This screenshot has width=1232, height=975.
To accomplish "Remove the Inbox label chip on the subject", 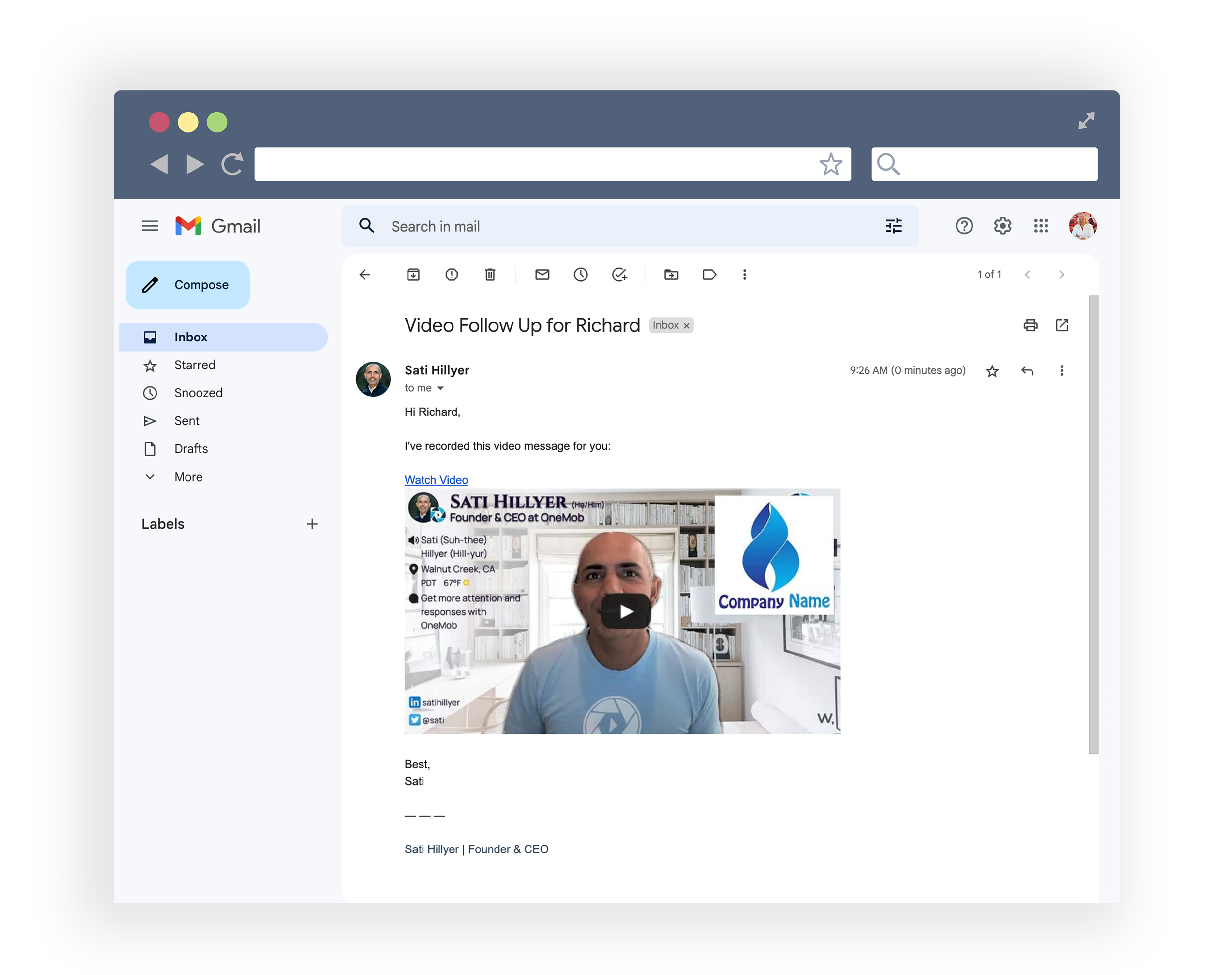I will coord(687,325).
